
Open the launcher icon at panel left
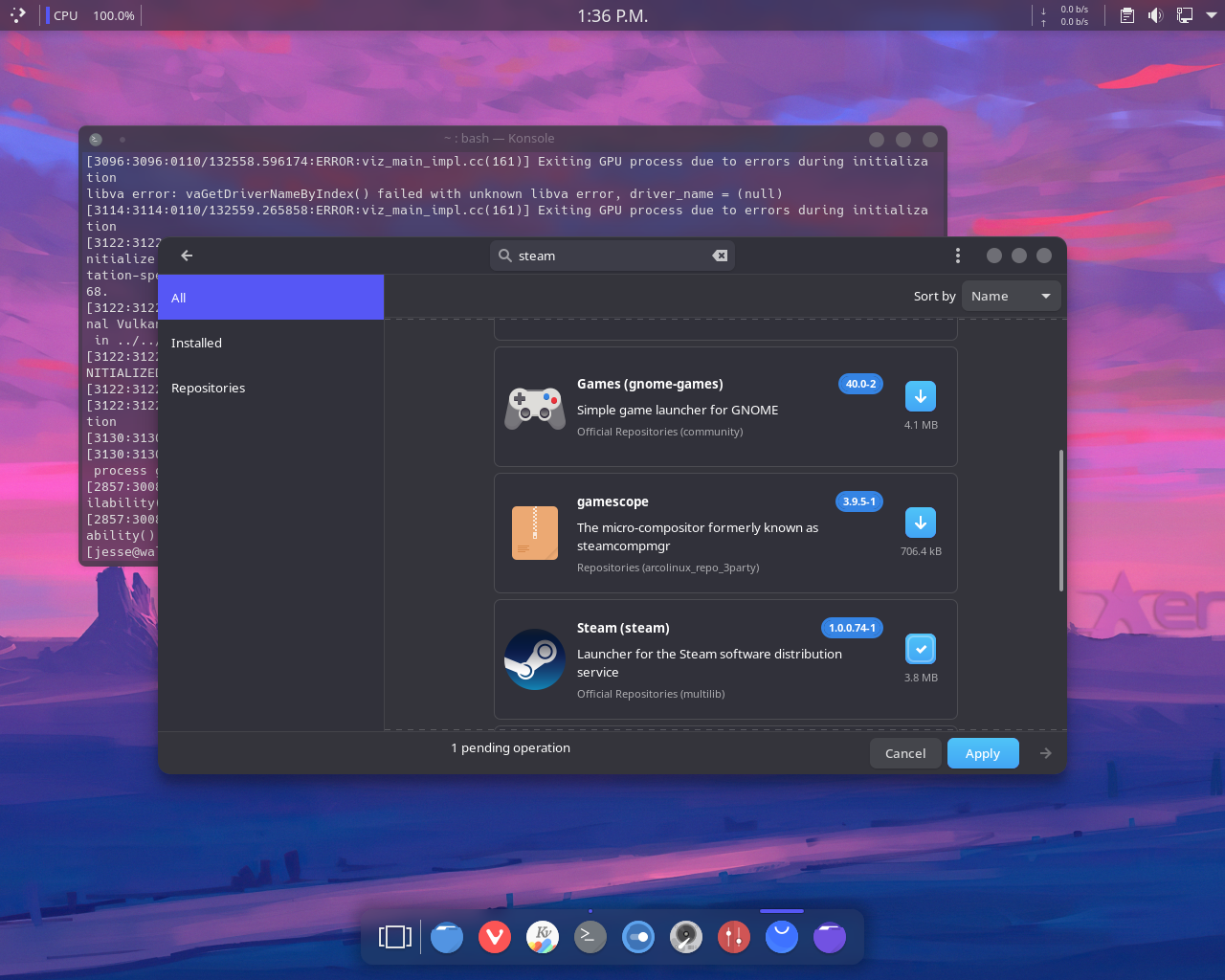click(18, 15)
